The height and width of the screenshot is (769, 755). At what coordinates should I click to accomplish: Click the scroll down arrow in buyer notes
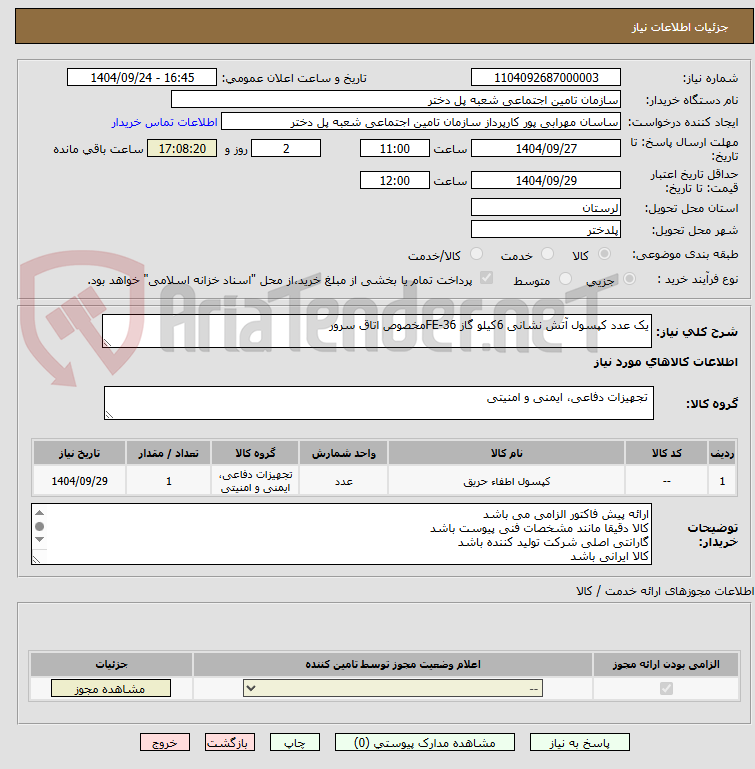pyautogui.click(x=40, y=539)
